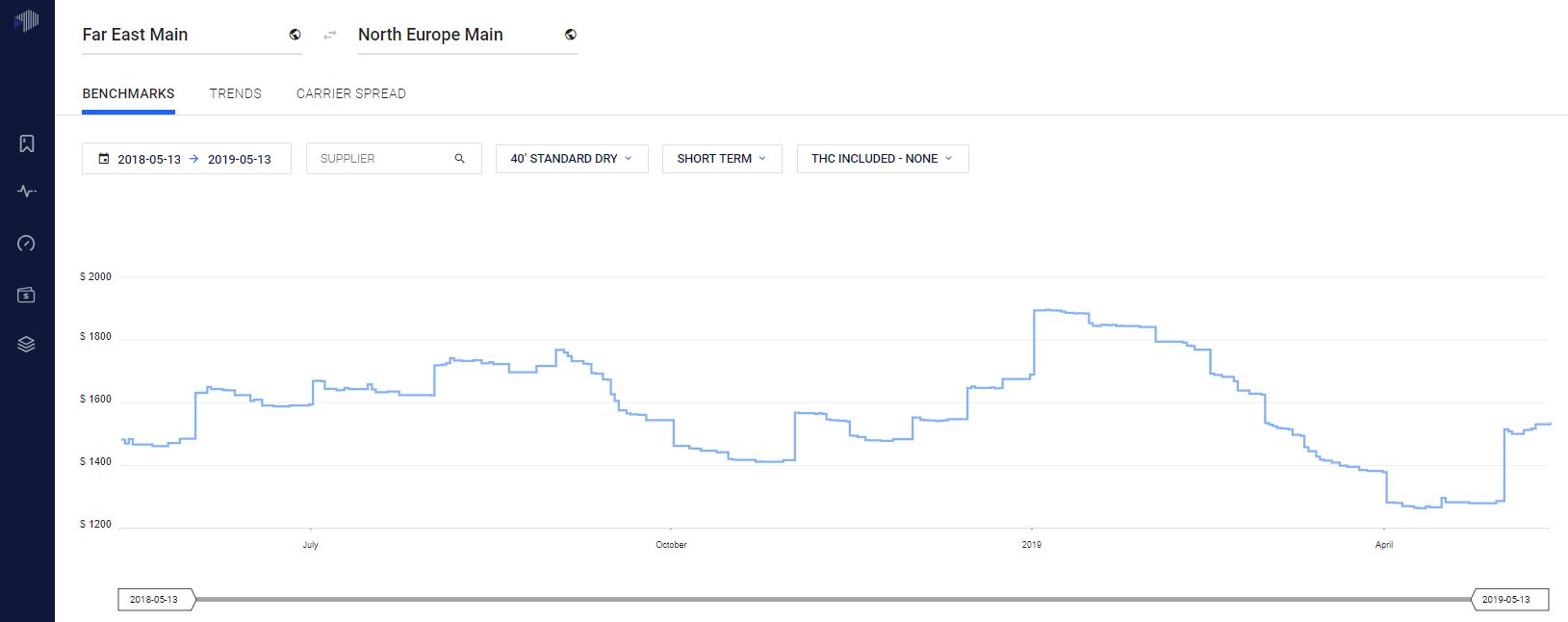Screen dimensions: 1568x622
Task: Switch to the Trends tab
Action: (236, 93)
